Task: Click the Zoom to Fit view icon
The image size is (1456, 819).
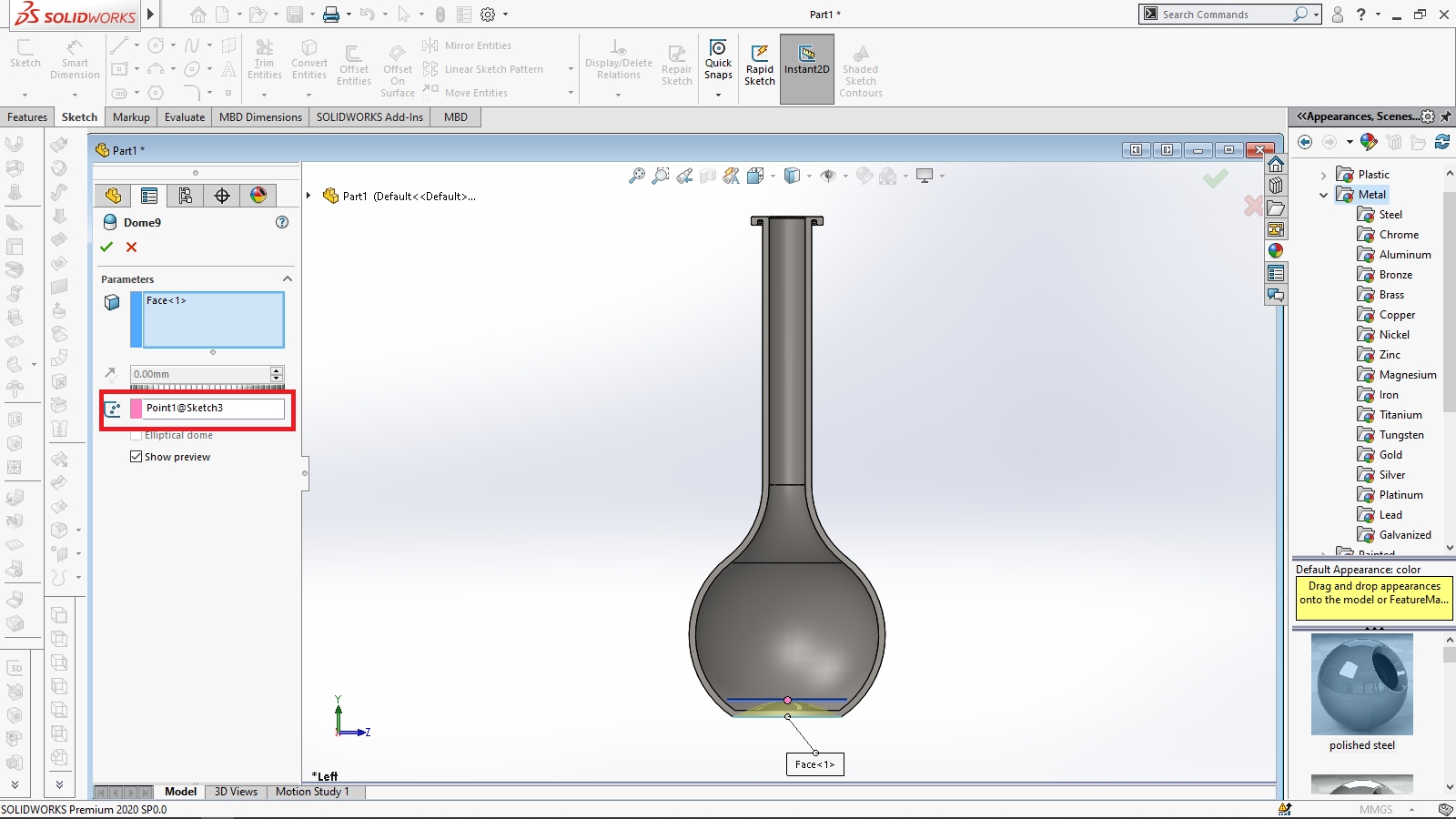Action: tap(637, 176)
